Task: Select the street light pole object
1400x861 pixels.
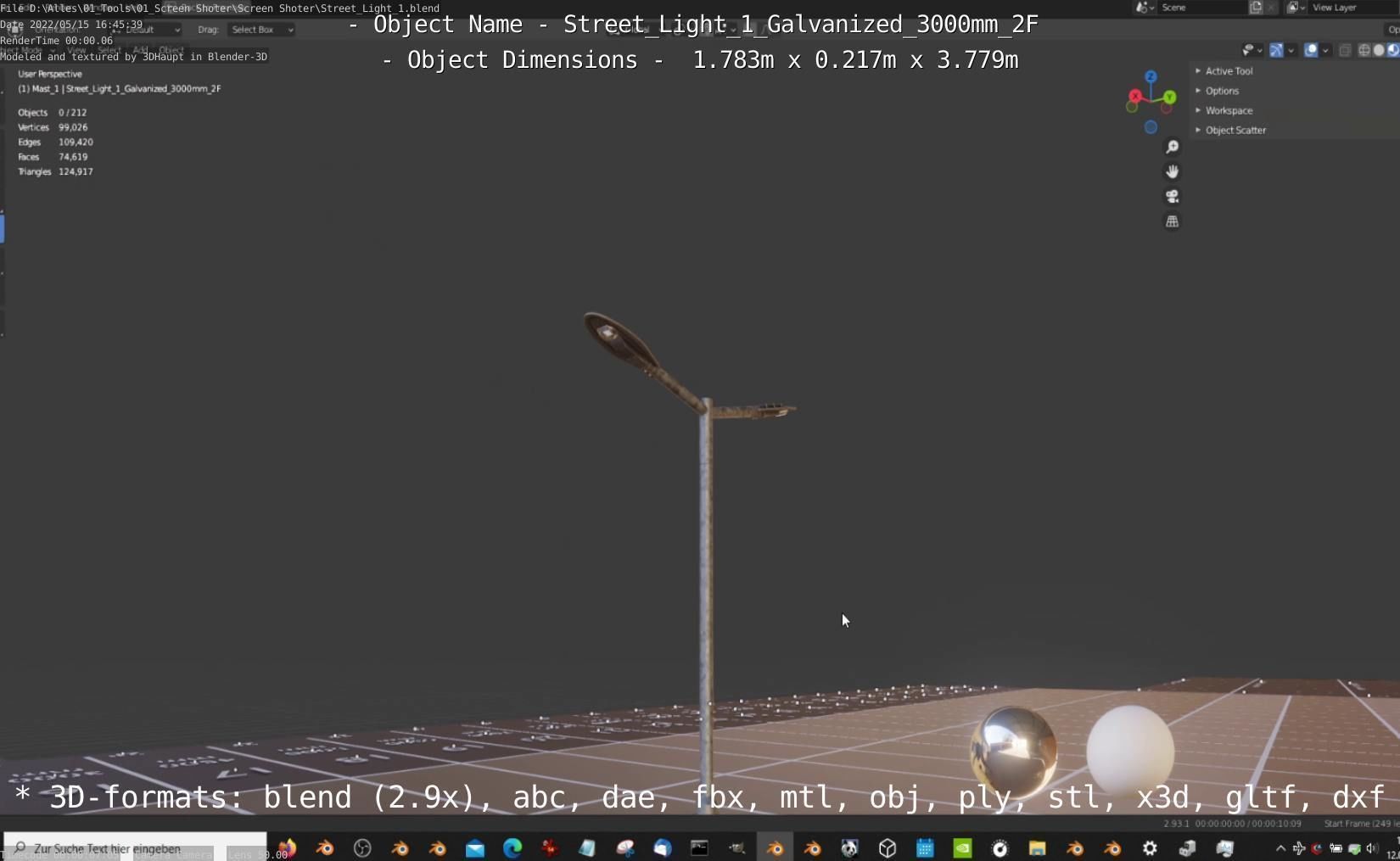Action: click(706, 594)
